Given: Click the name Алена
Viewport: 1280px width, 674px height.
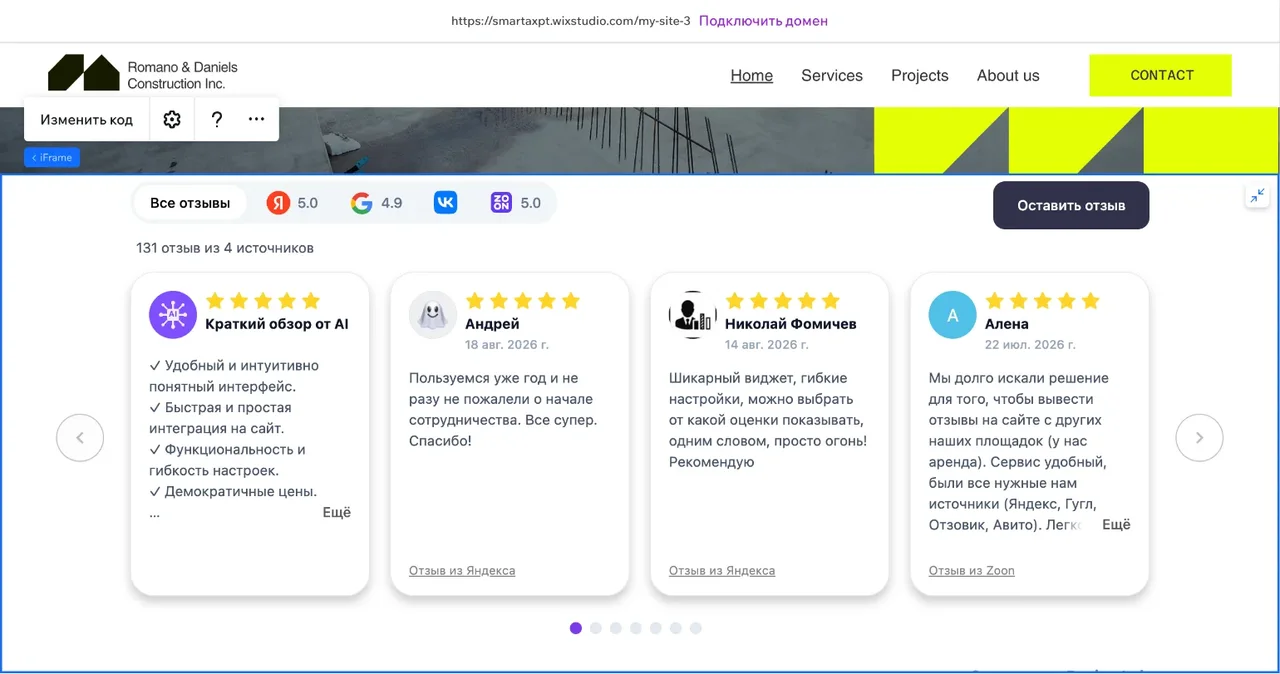Looking at the screenshot, I should tap(1007, 323).
